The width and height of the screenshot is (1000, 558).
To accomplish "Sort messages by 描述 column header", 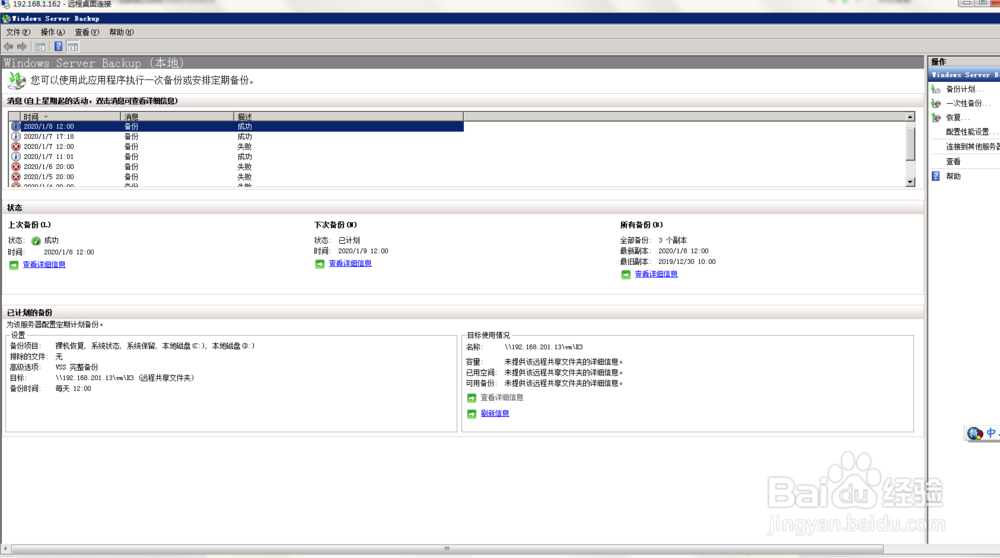I will [x=348, y=117].
